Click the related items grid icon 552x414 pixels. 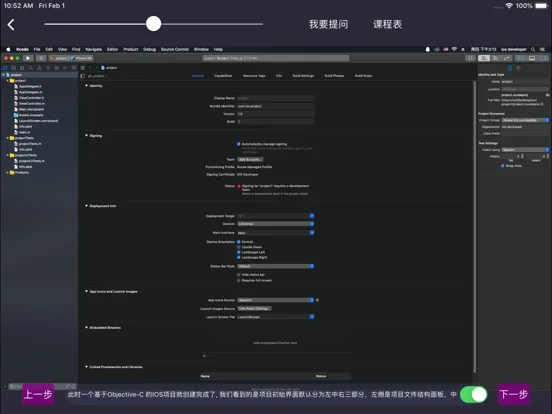tap(83, 68)
